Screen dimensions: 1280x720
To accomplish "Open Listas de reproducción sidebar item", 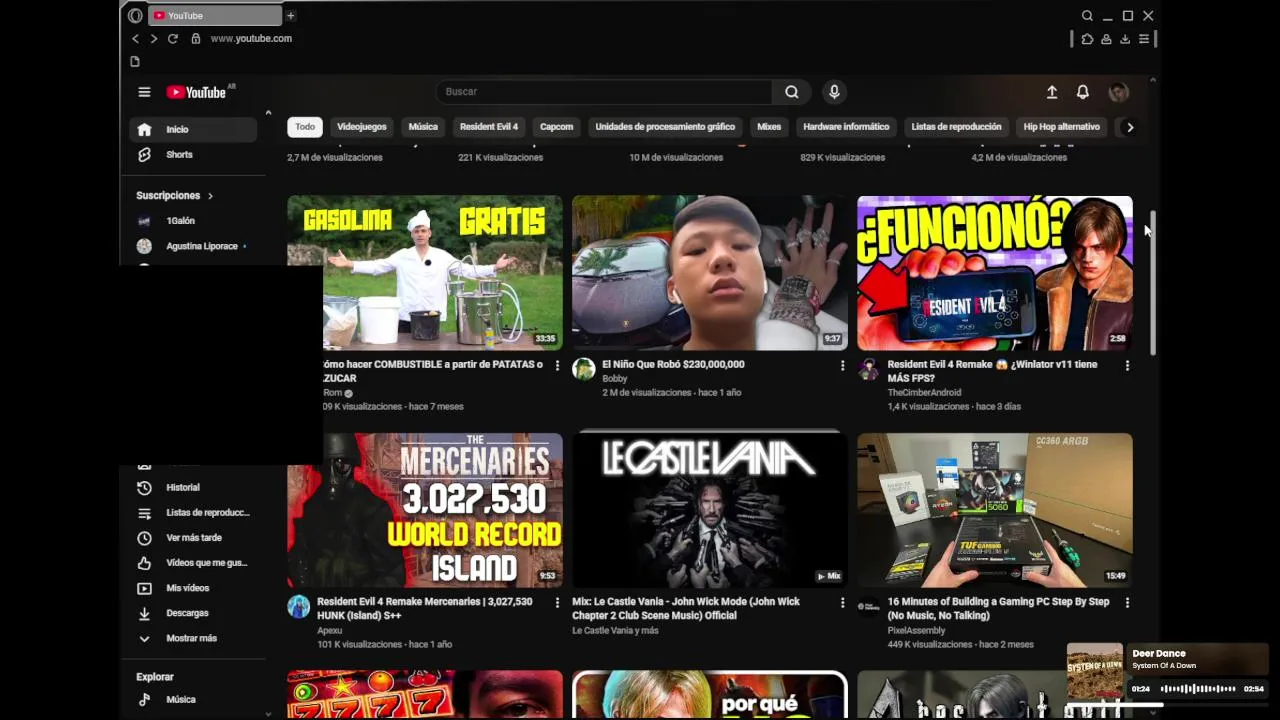I will (x=193, y=513).
